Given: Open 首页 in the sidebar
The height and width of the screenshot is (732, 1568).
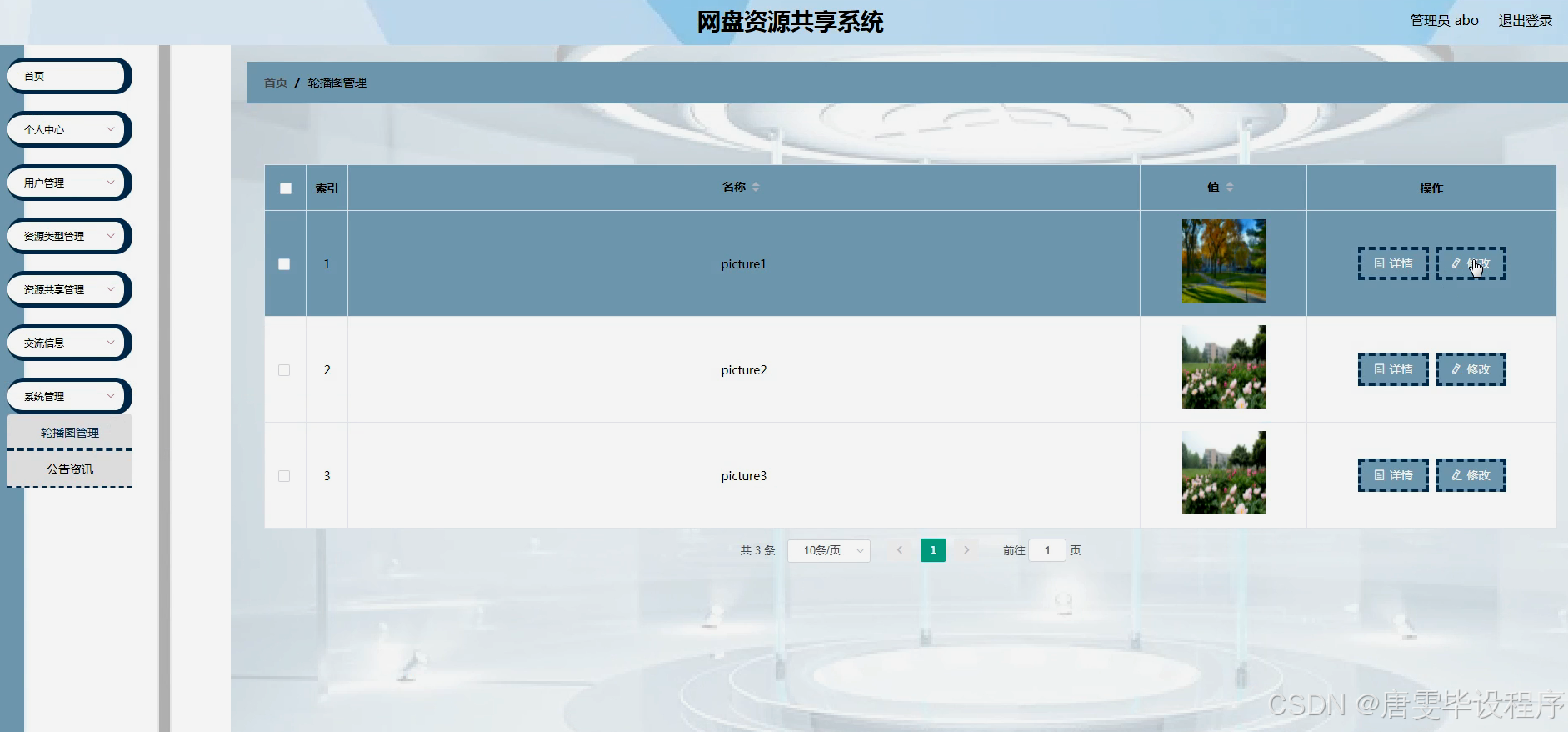Looking at the screenshot, I should coord(68,76).
